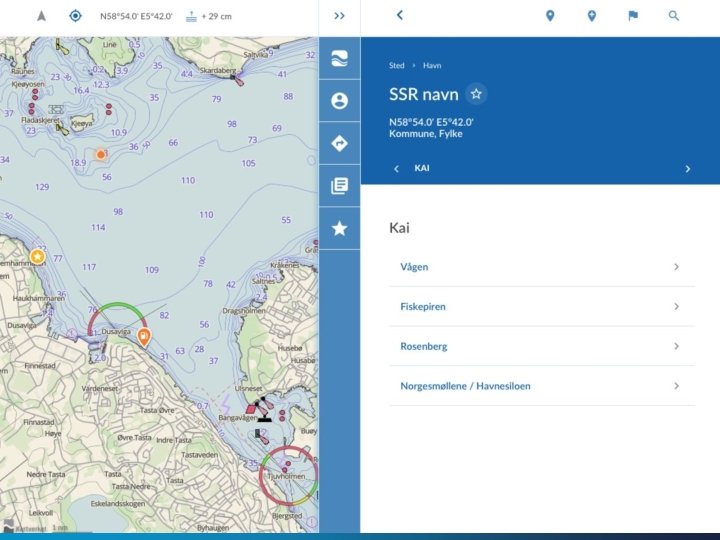Image resolution: width=720 pixels, height=540 pixels.
Task: Select the first map pin icon in header
Action: [550, 16]
